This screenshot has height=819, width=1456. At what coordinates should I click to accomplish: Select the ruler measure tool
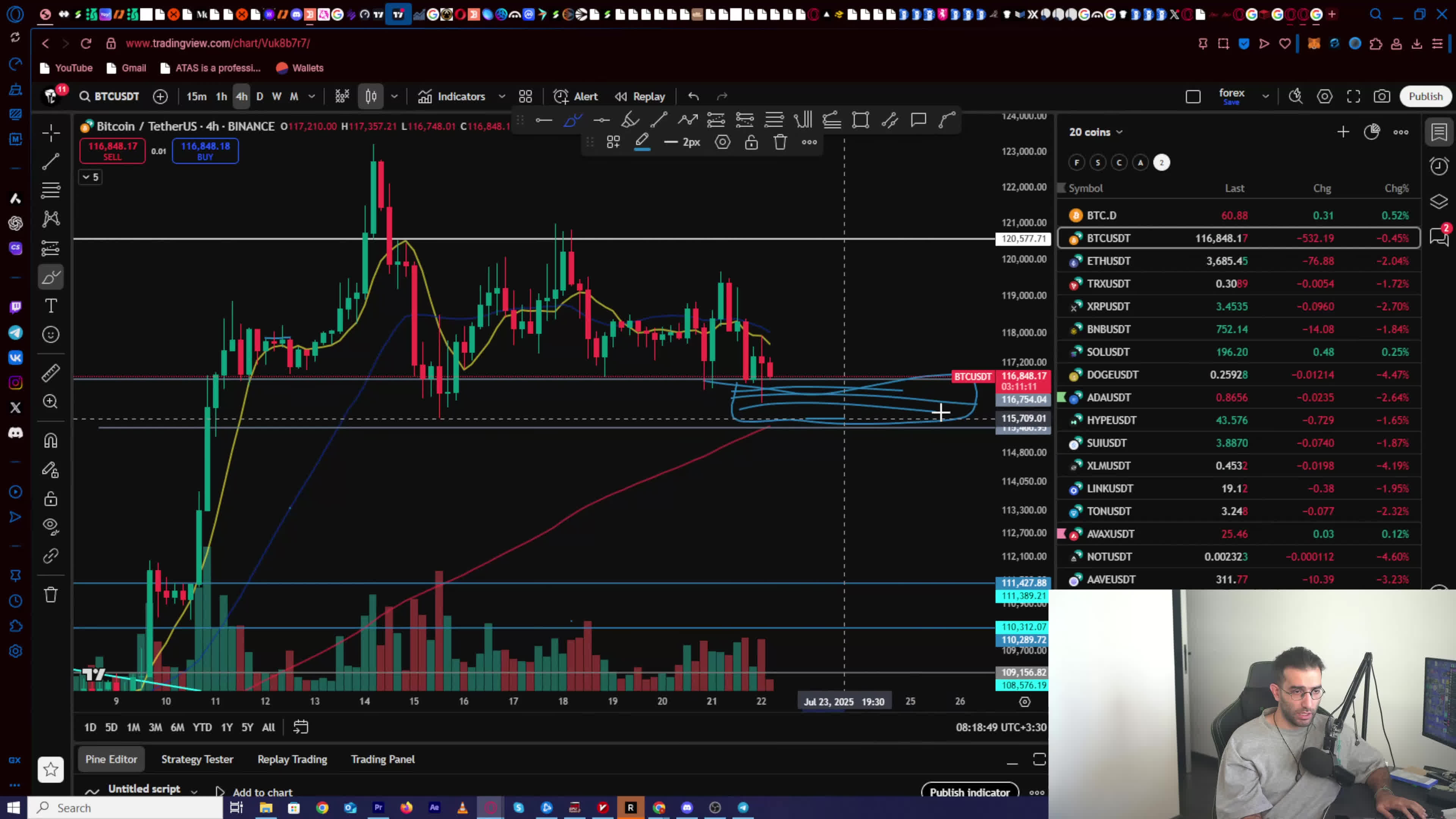click(51, 373)
